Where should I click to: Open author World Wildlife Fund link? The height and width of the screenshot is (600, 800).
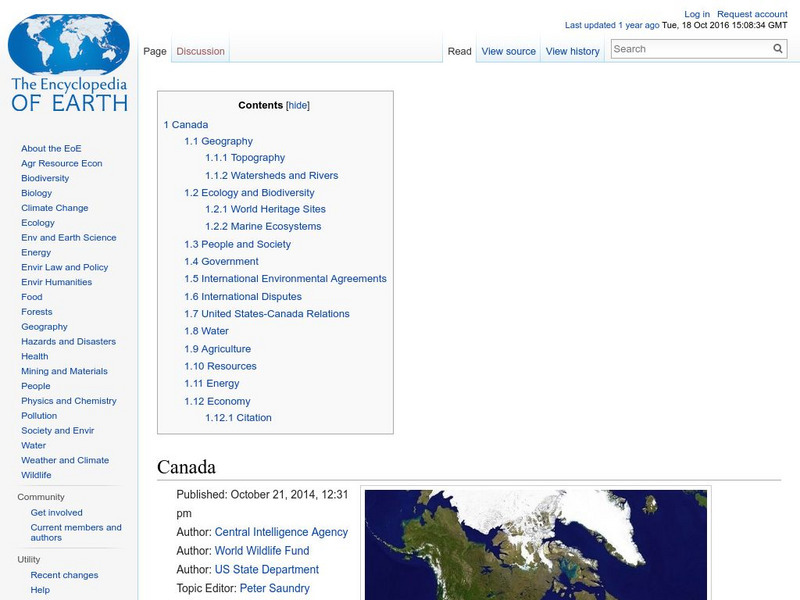point(262,551)
